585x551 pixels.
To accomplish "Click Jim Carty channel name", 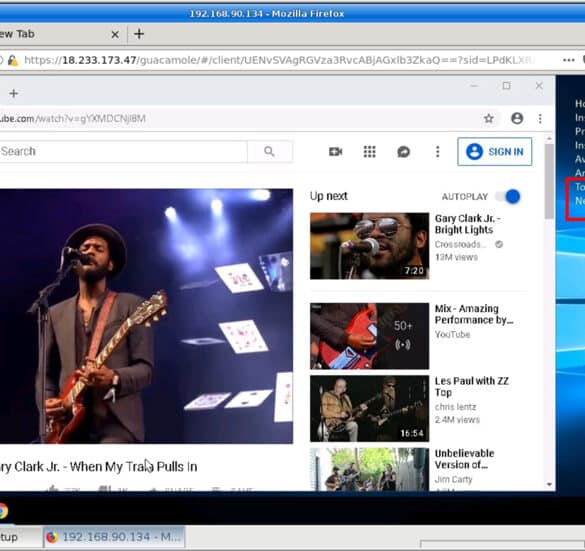I will (453, 479).
